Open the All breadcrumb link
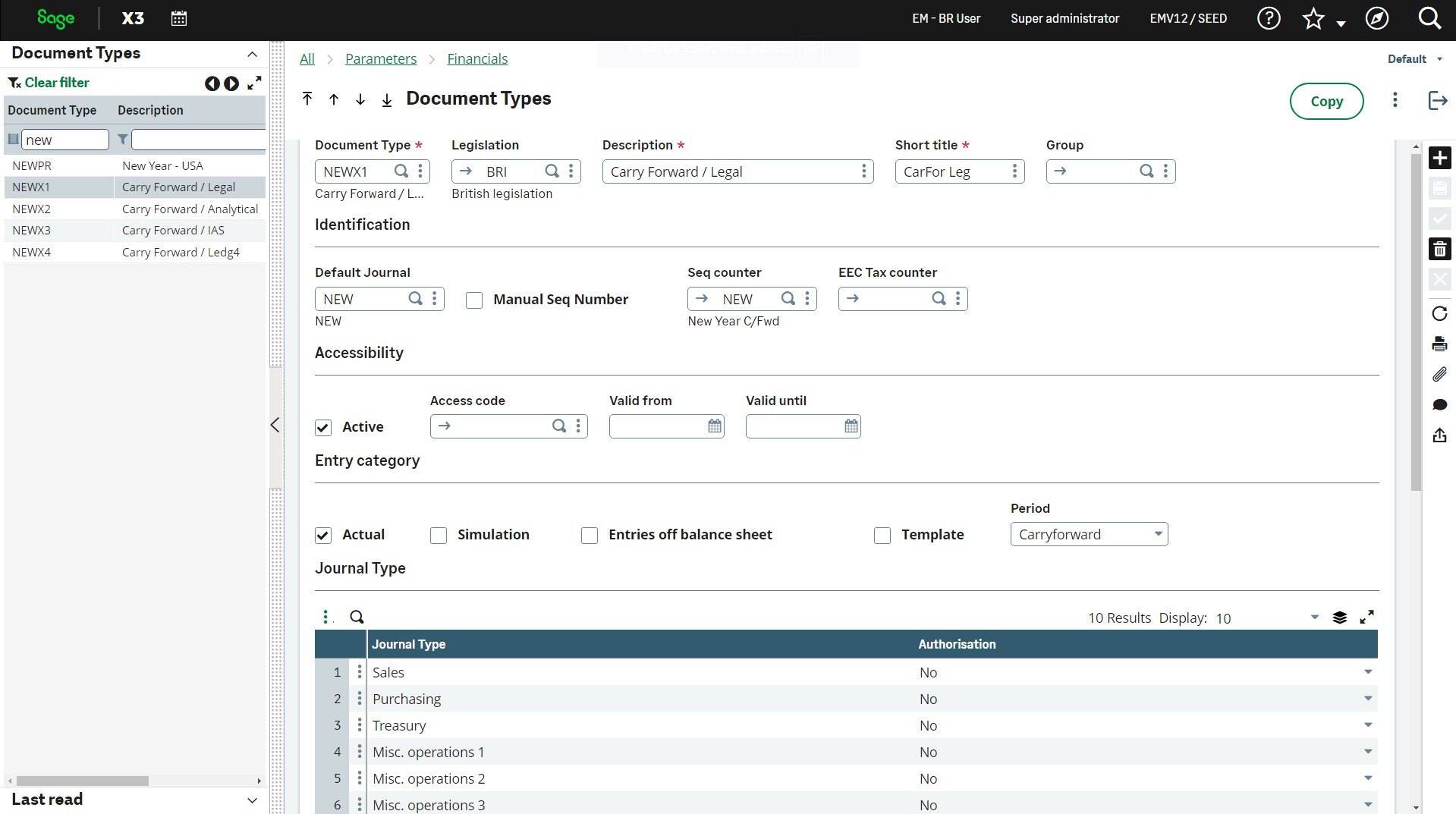Image resolution: width=1456 pixels, height=814 pixels. (x=307, y=59)
